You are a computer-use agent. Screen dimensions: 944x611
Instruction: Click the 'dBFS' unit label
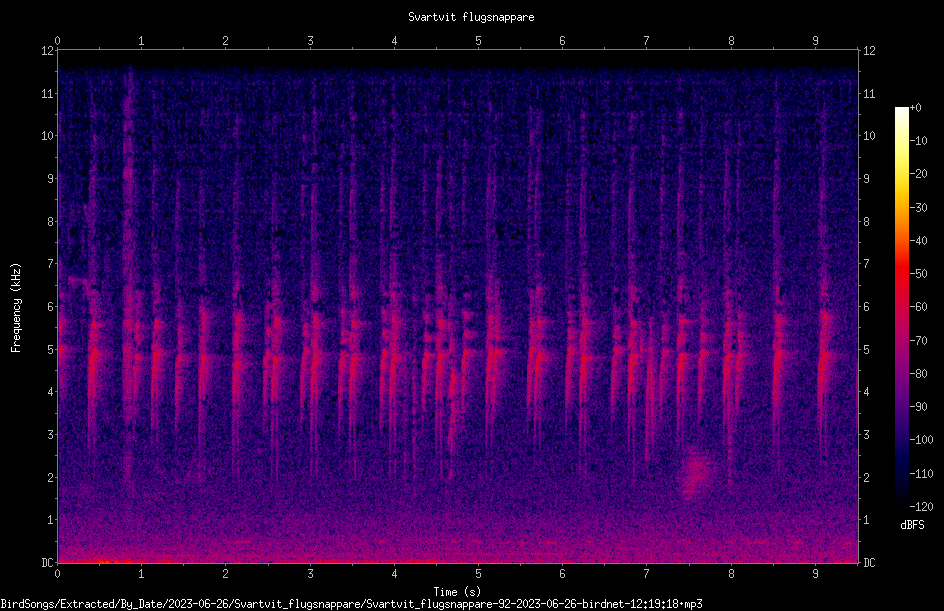(912, 525)
